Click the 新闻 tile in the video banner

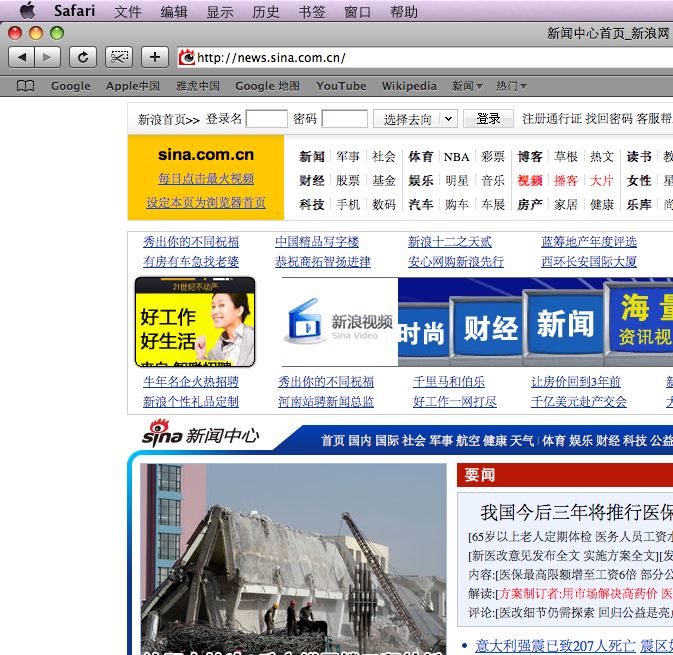[565, 323]
